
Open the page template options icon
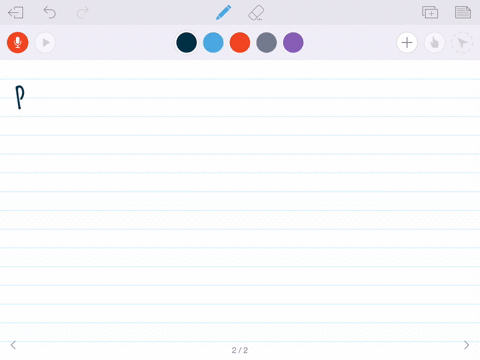(463, 13)
